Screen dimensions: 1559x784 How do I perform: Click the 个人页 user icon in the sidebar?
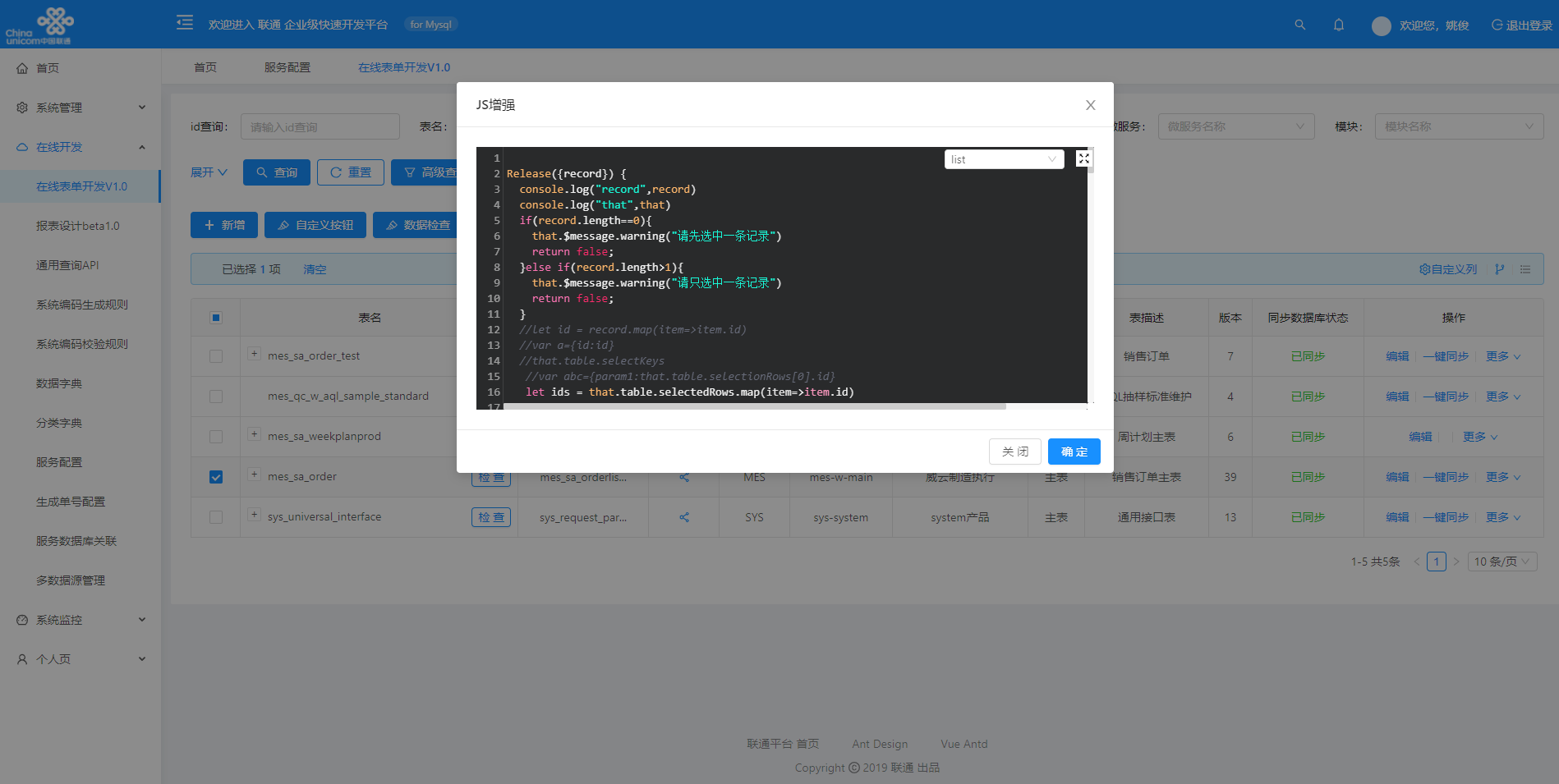[x=22, y=659]
